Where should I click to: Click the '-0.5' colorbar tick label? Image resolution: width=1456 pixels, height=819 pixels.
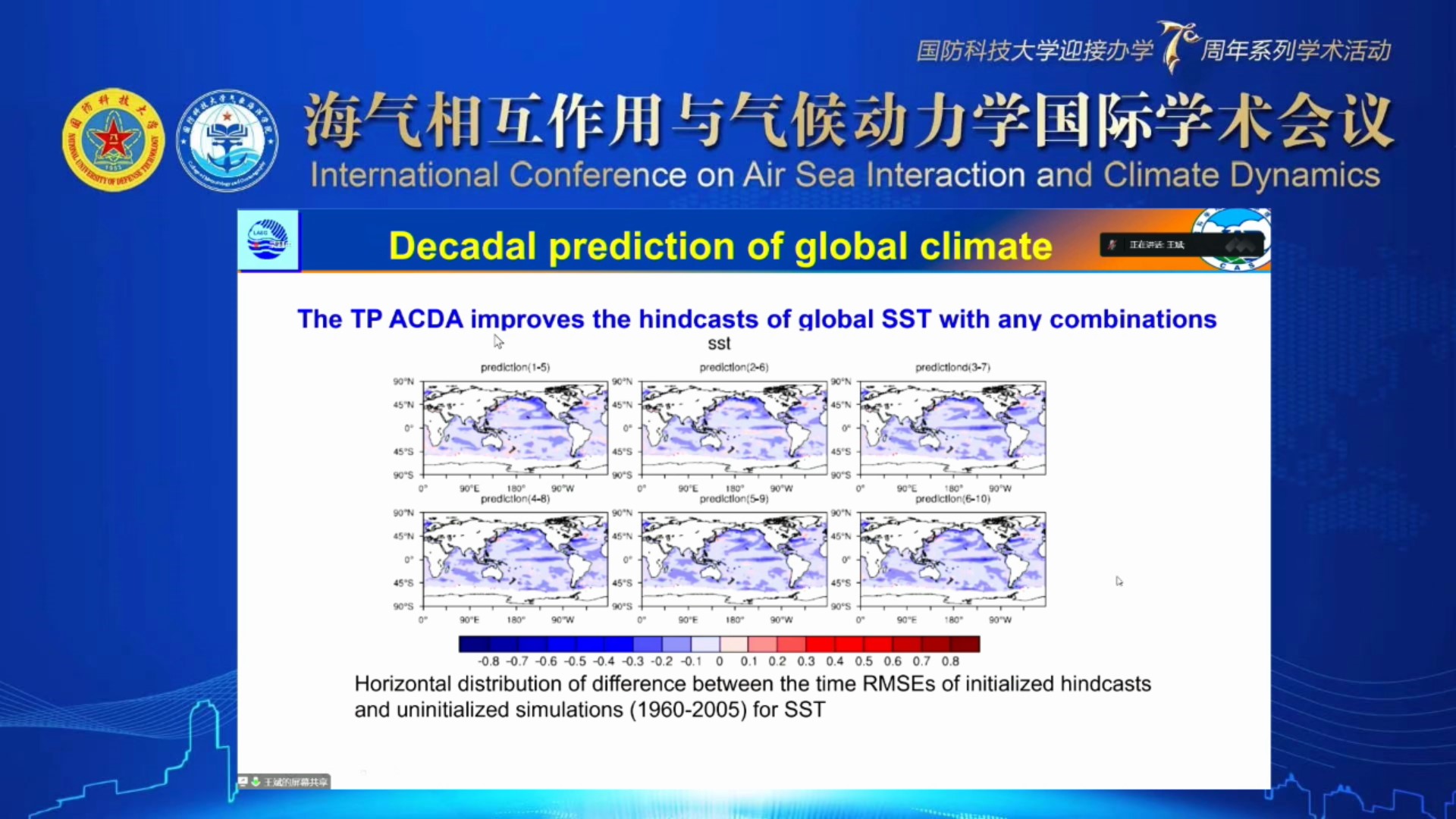[575, 661]
